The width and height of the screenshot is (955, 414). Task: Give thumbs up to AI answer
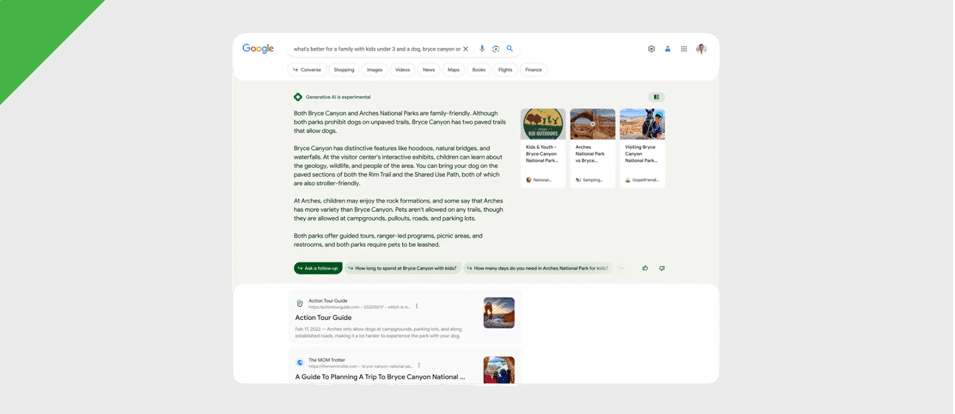[645, 268]
